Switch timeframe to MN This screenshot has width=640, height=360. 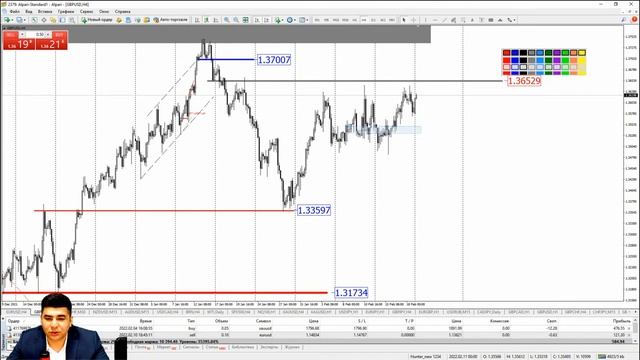click(x=391, y=20)
